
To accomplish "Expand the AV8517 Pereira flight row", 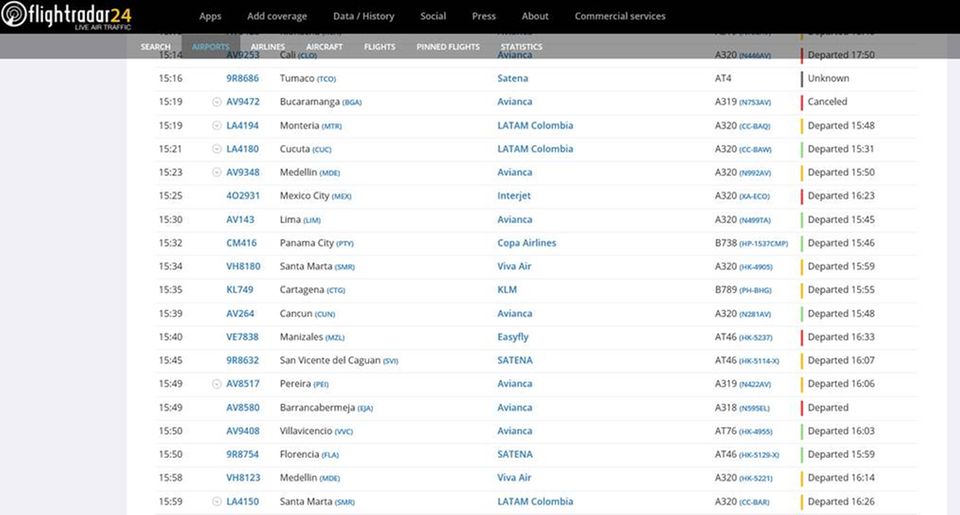I will pyautogui.click(x=217, y=384).
